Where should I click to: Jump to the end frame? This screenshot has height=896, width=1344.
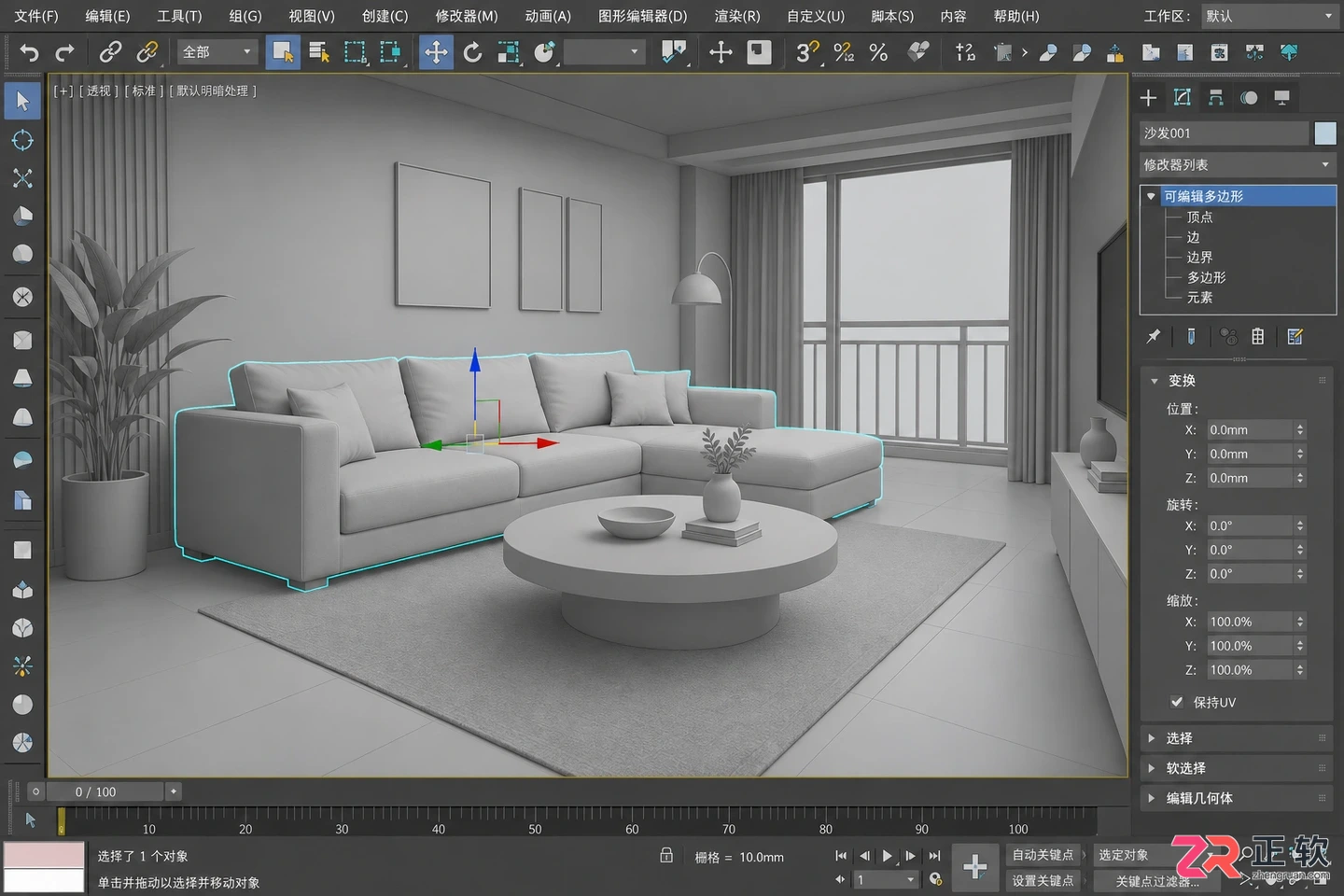[x=934, y=856]
